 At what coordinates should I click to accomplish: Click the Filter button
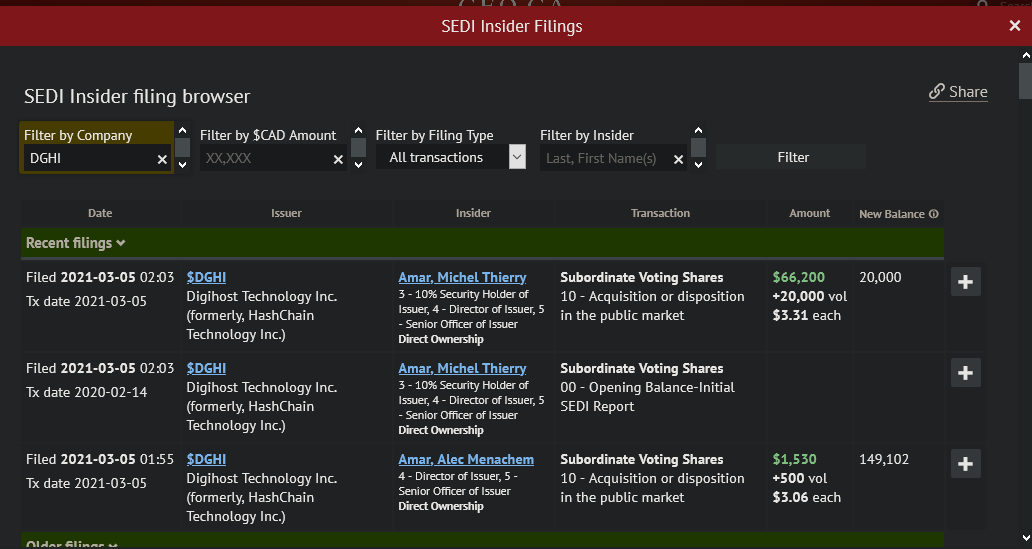tap(792, 157)
